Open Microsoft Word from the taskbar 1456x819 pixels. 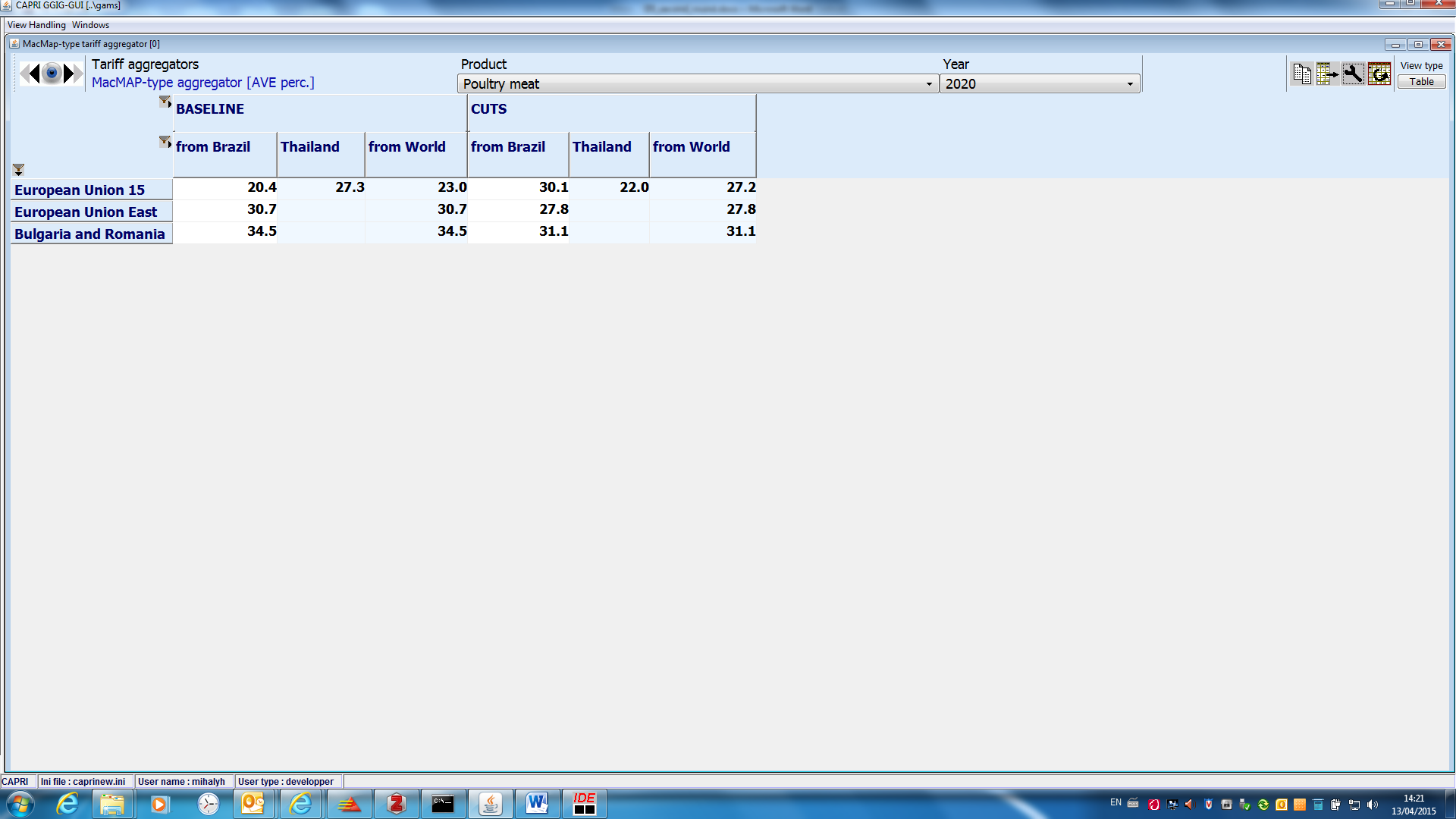point(537,803)
